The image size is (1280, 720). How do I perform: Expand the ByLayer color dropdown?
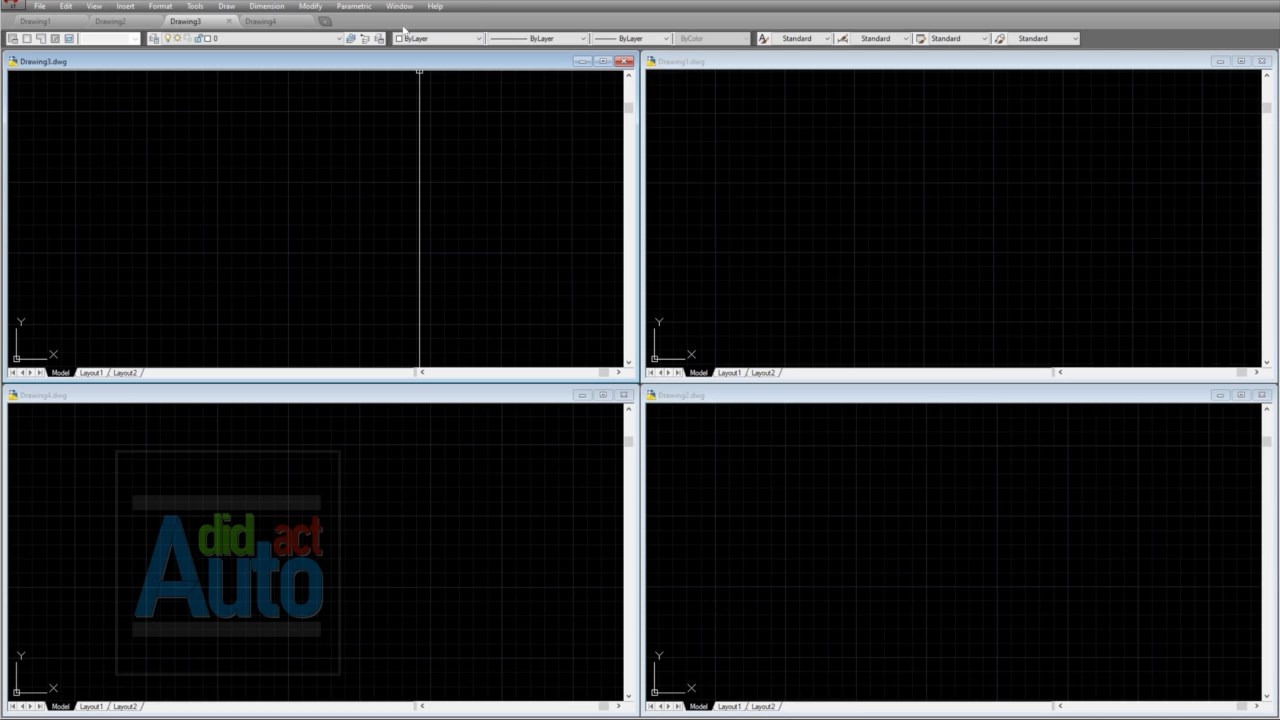point(479,39)
